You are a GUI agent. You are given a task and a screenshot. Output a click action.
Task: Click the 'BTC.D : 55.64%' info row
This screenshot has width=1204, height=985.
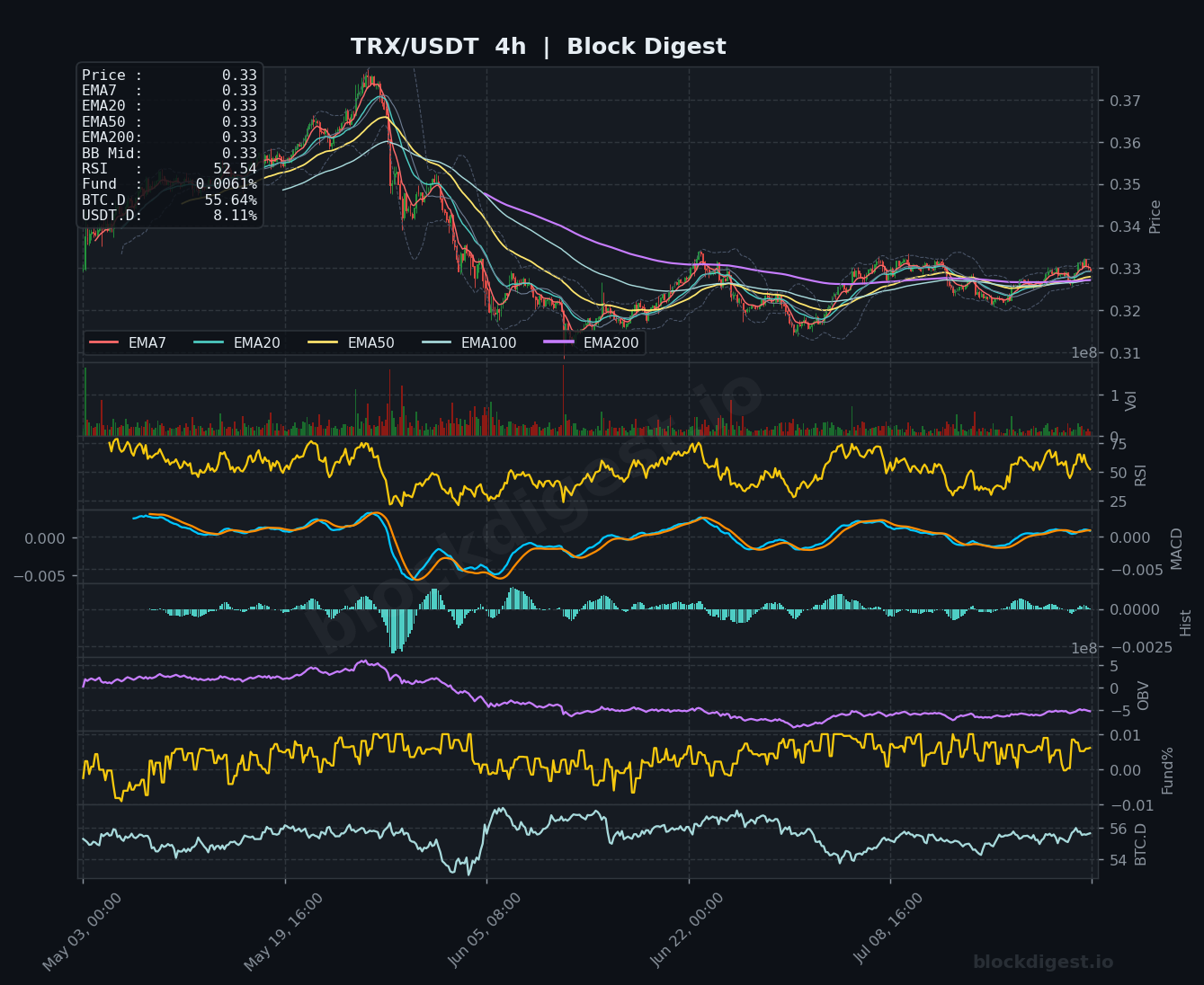[x=169, y=200]
